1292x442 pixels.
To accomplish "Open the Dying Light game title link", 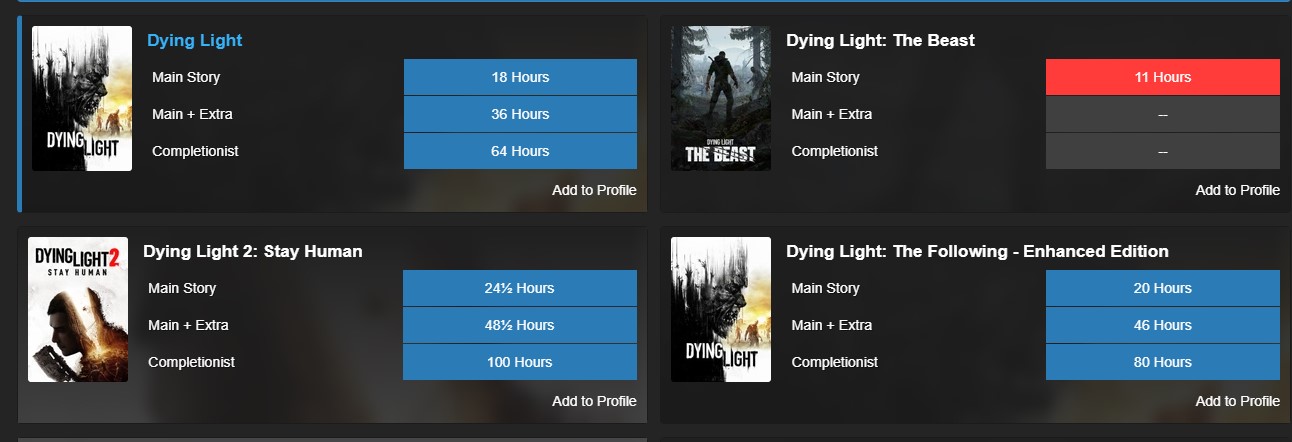I will (195, 41).
